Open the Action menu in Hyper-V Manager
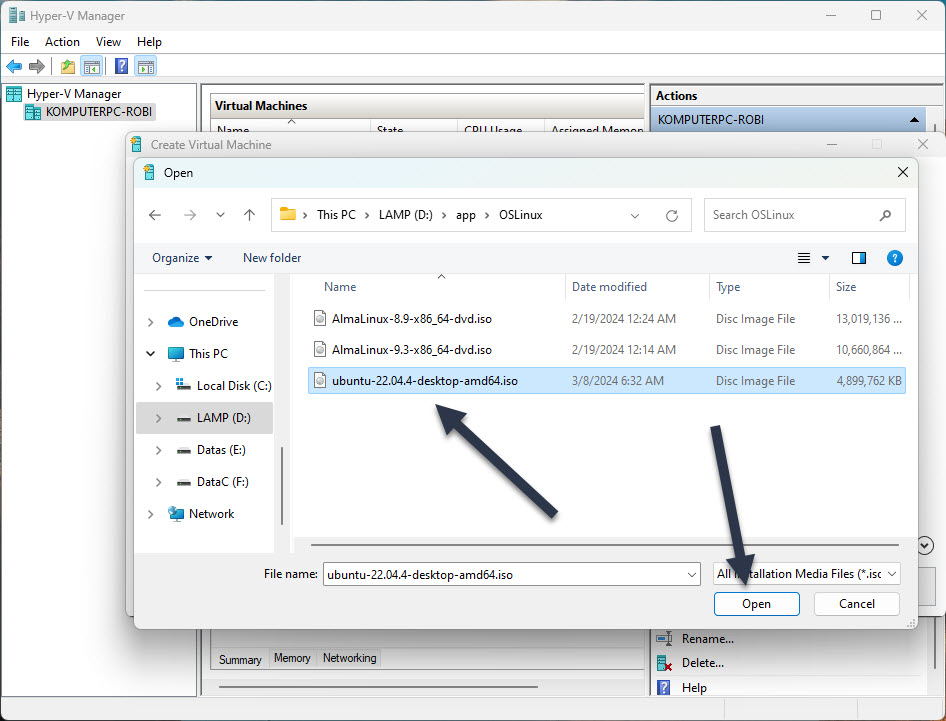Viewport: 946px width, 721px height. (62, 41)
